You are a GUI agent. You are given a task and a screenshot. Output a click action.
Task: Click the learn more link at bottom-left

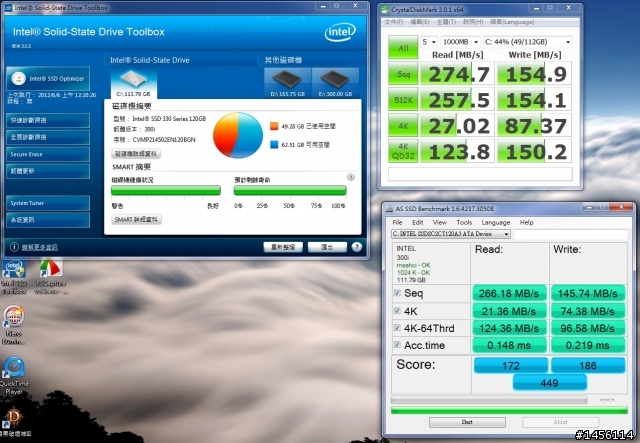coord(40,247)
